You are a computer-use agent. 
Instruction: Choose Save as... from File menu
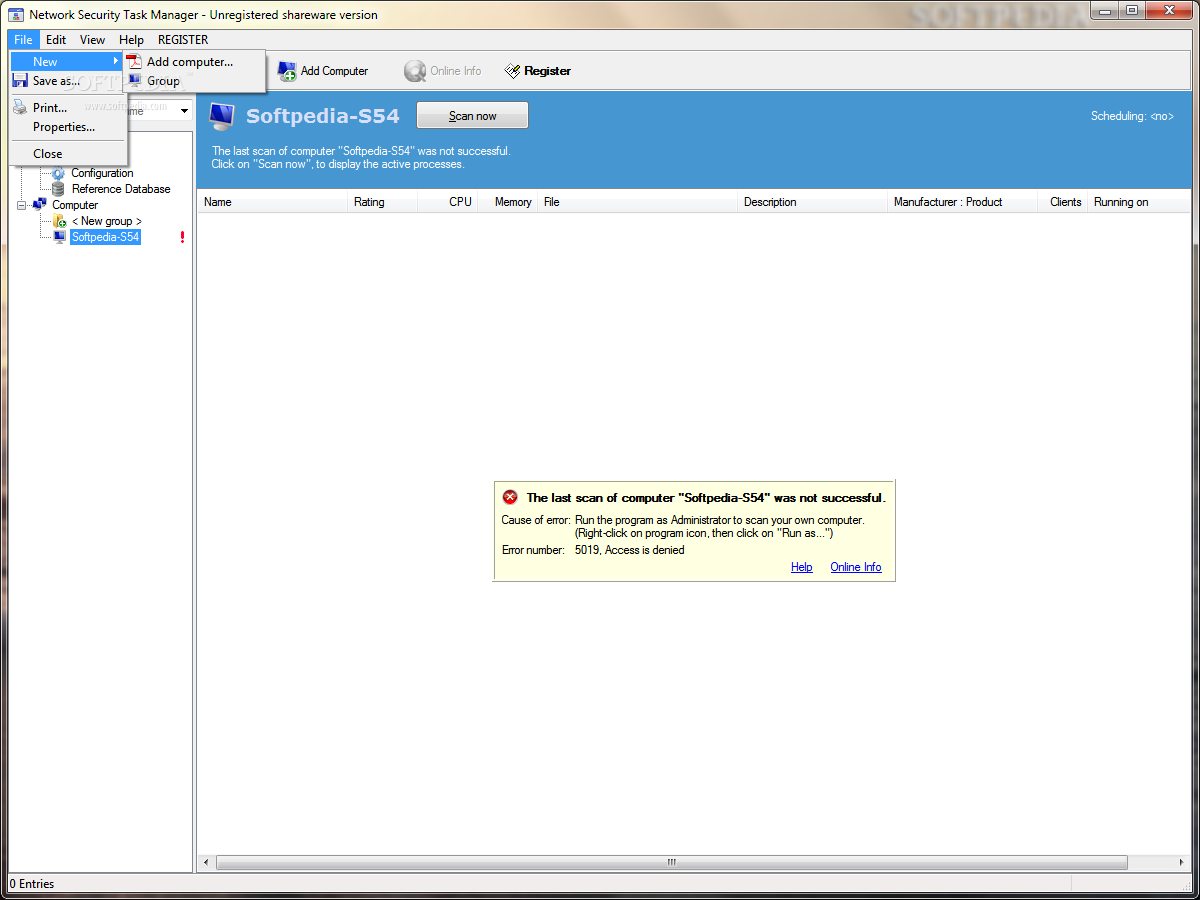(68, 81)
